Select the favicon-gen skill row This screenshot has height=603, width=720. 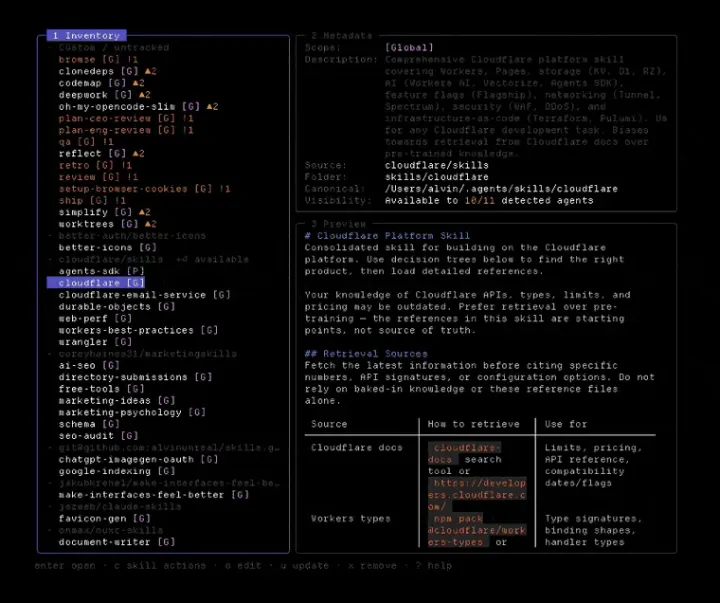(104, 518)
